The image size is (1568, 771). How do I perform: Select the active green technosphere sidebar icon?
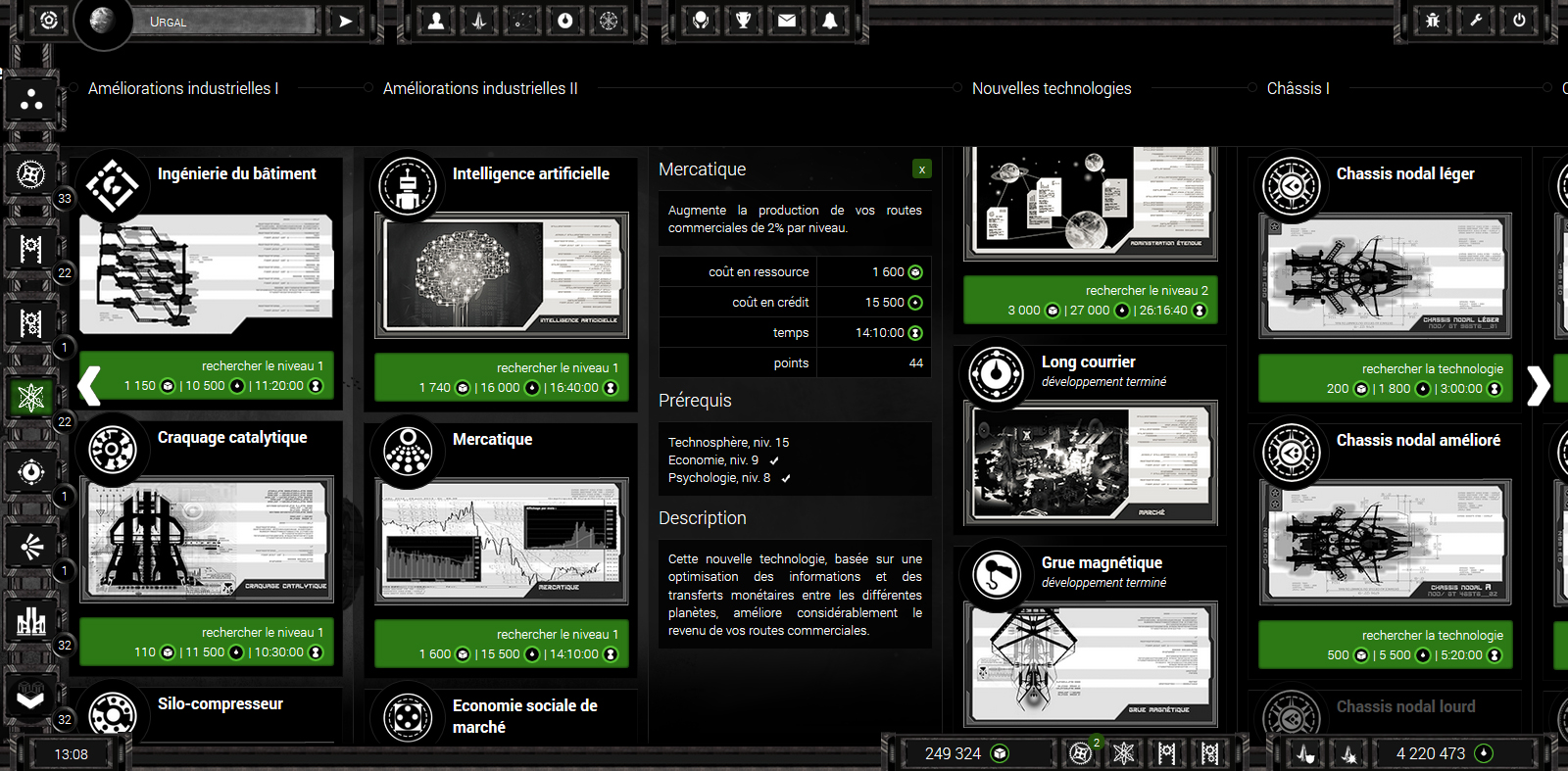coord(31,398)
